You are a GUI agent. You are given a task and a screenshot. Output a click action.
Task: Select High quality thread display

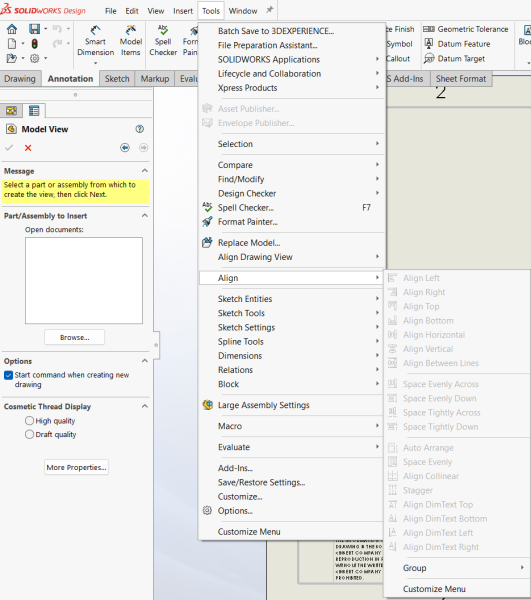[29, 421]
